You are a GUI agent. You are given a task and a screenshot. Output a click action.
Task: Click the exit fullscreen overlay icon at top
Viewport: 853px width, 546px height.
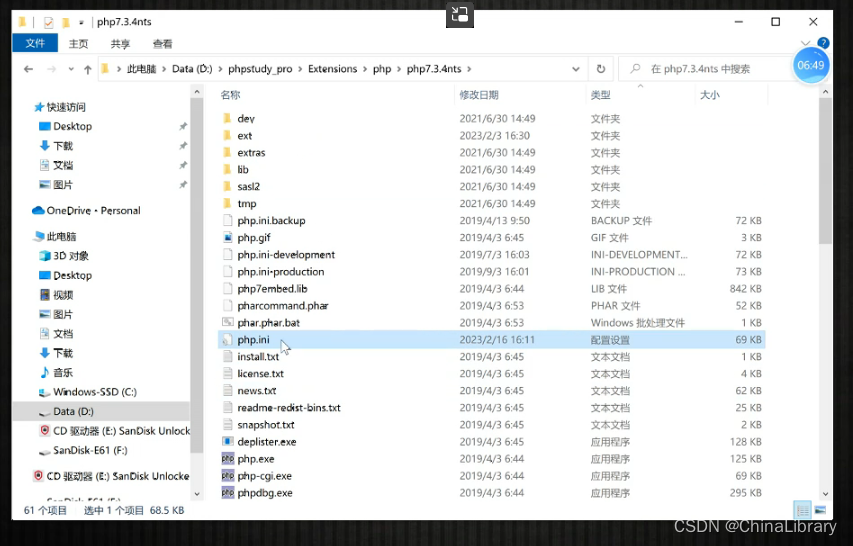point(460,14)
